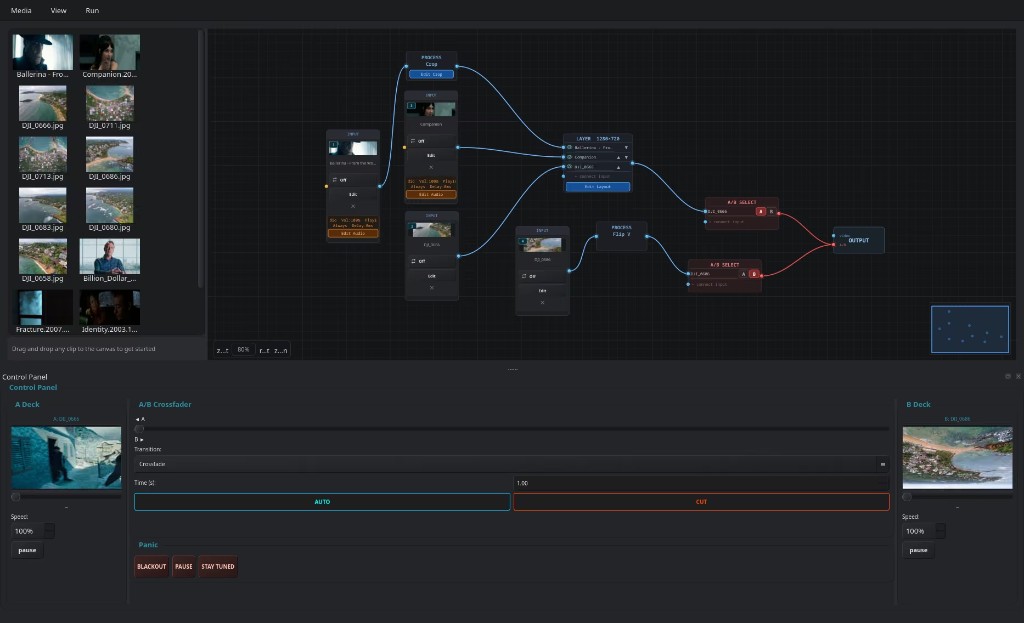Click Edit Audio on the Ballerina input node
1024x623 pixels.
pyautogui.click(x=353, y=233)
